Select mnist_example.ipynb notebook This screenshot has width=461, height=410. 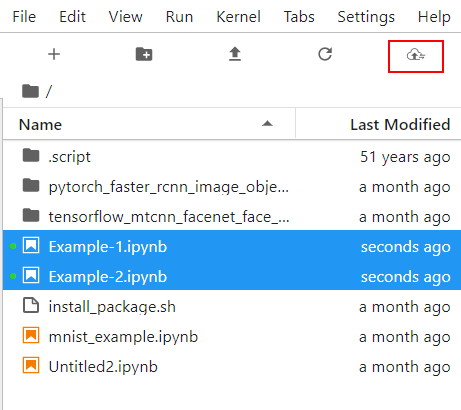coord(232,337)
